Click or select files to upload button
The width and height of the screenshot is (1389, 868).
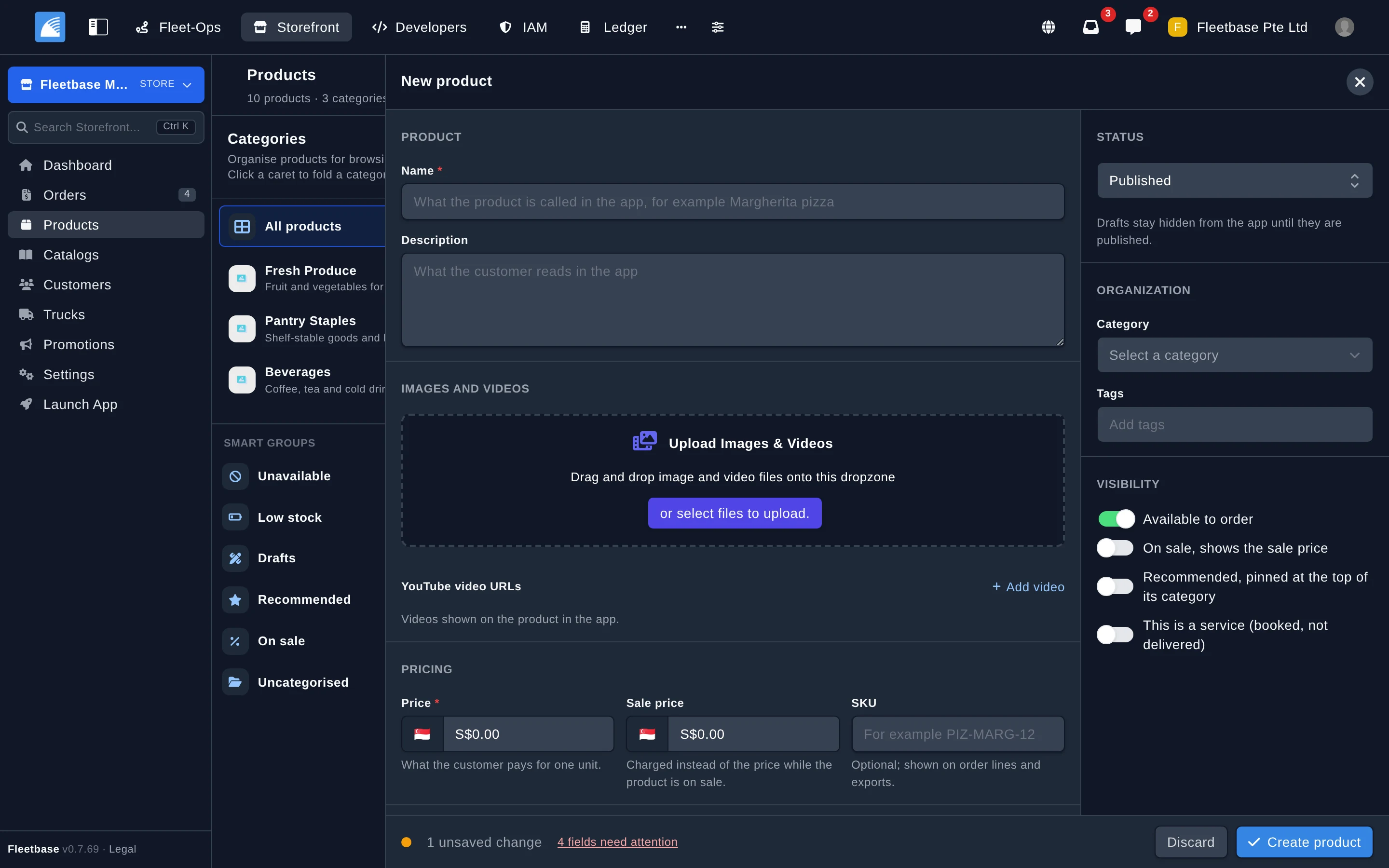point(735,513)
